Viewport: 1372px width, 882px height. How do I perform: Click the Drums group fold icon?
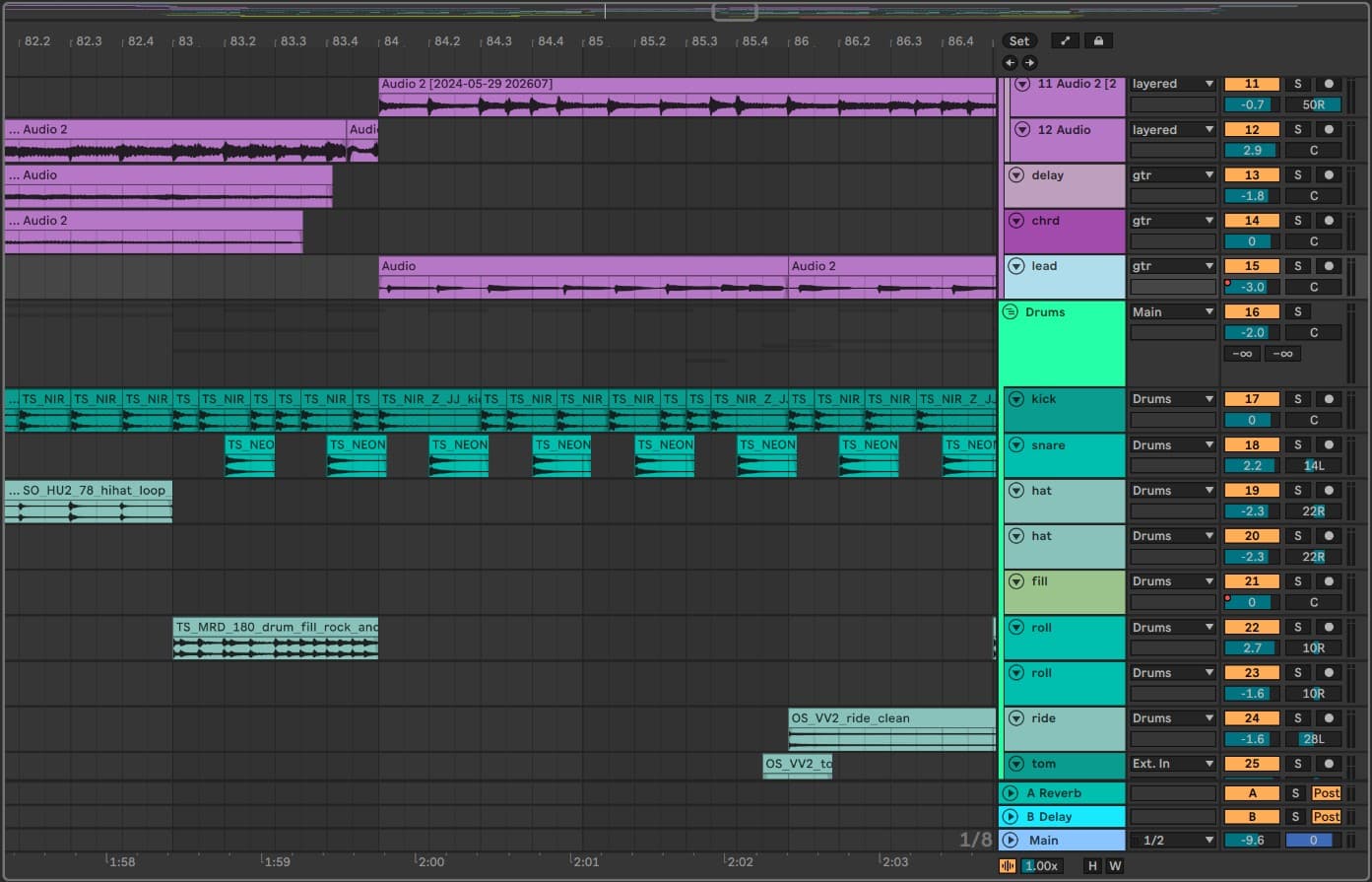pyautogui.click(x=1010, y=311)
